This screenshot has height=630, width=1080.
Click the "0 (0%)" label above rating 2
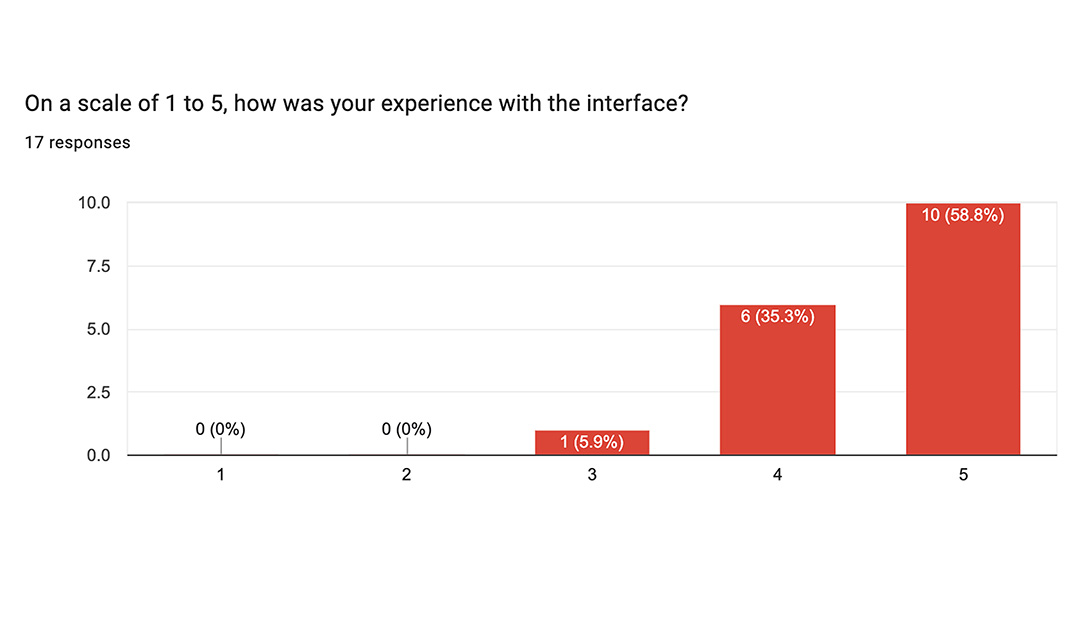[x=406, y=430]
